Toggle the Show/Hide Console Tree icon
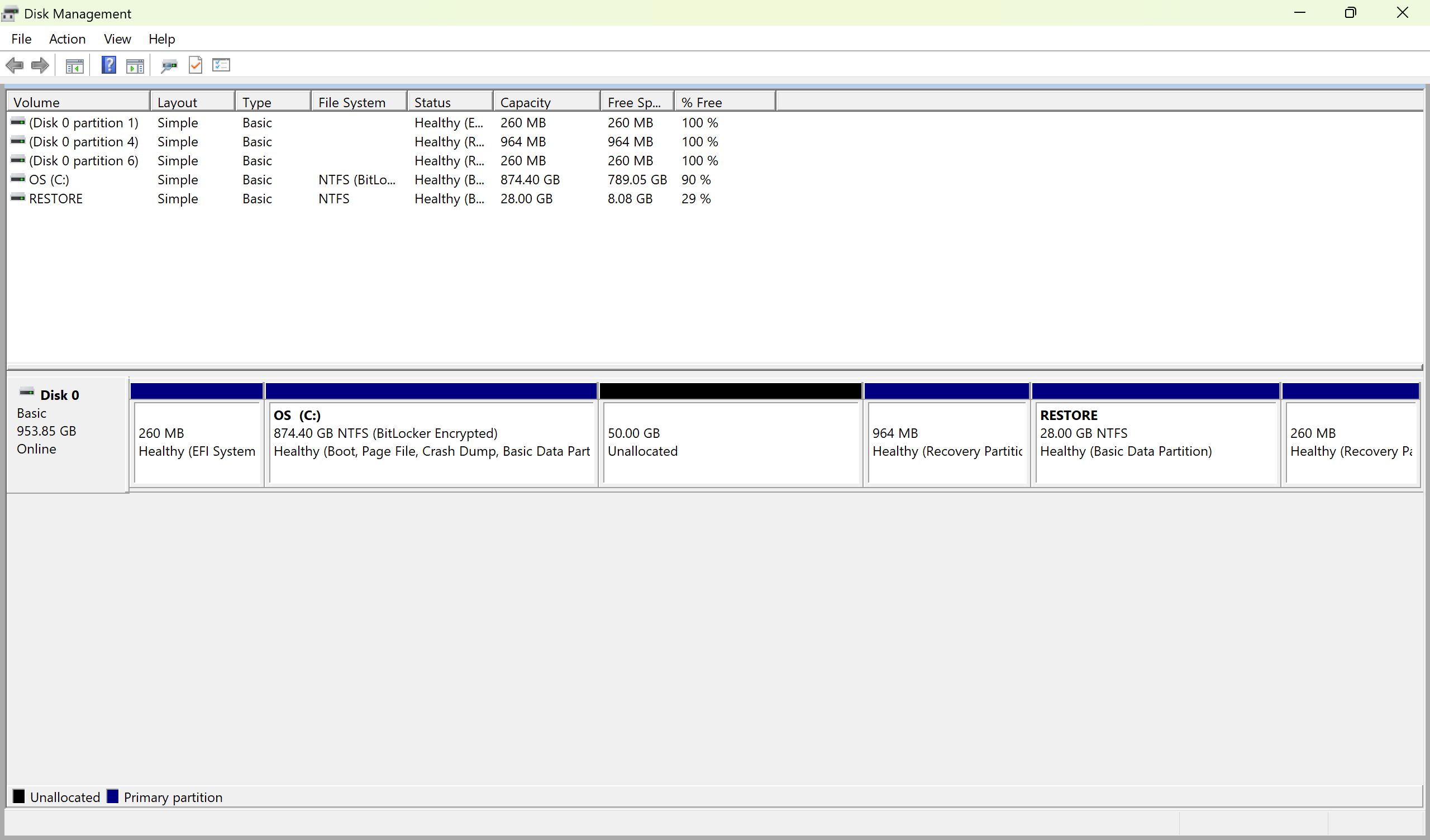 click(x=74, y=66)
